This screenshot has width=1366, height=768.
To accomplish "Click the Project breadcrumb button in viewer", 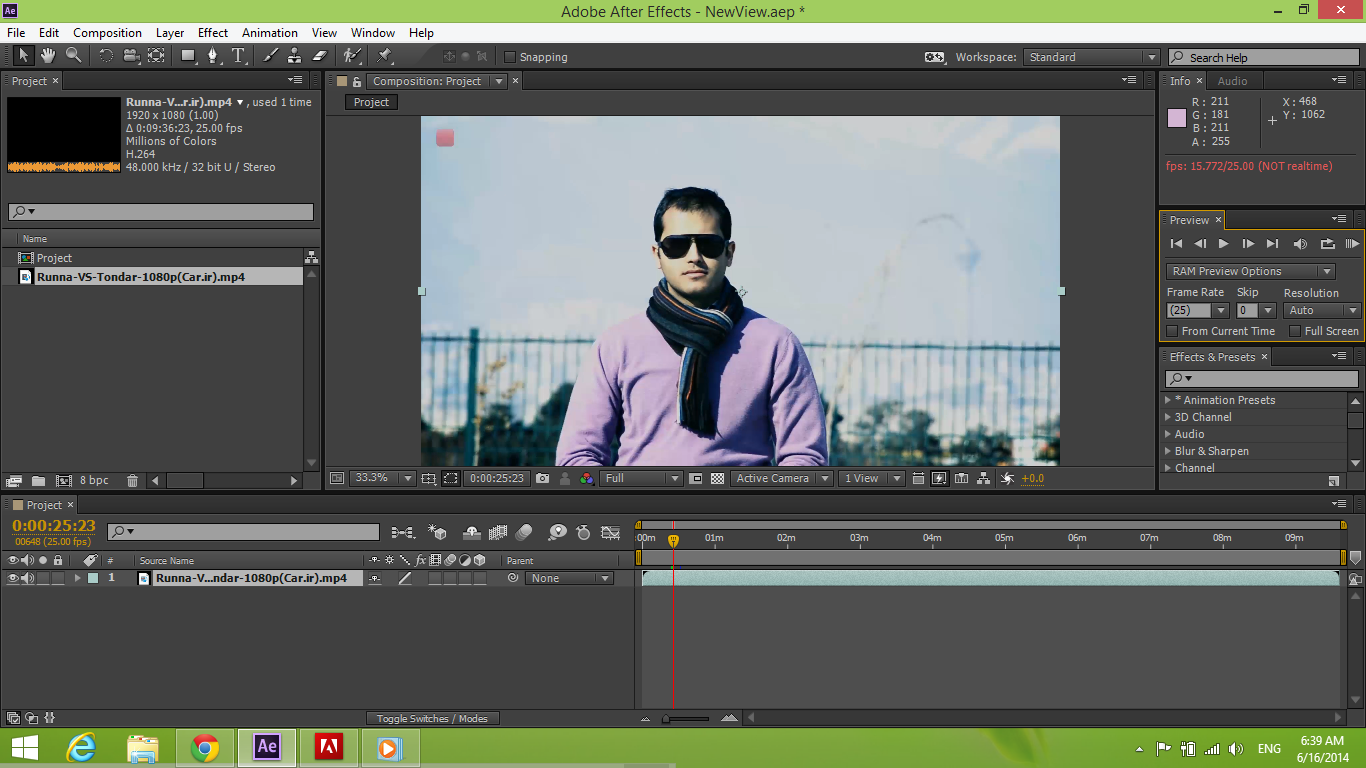I will click(x=371, y=102).
